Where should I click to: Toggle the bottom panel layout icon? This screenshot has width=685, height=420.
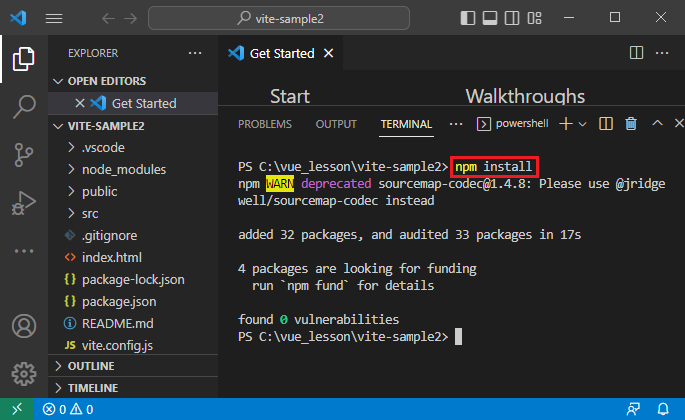click(x=490, y=18)
